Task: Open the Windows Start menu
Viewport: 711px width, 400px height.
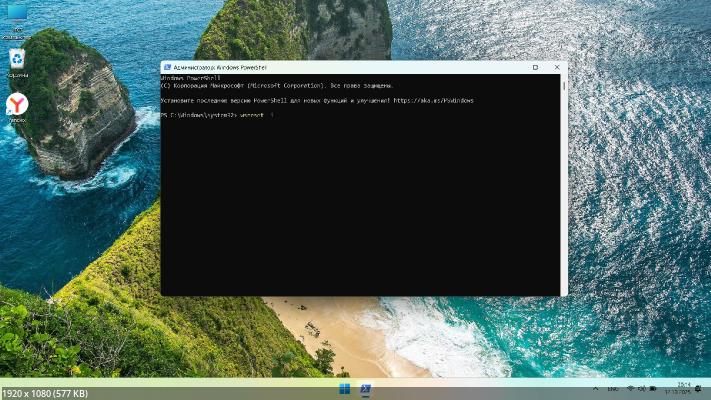Action: tap(345, 389)
